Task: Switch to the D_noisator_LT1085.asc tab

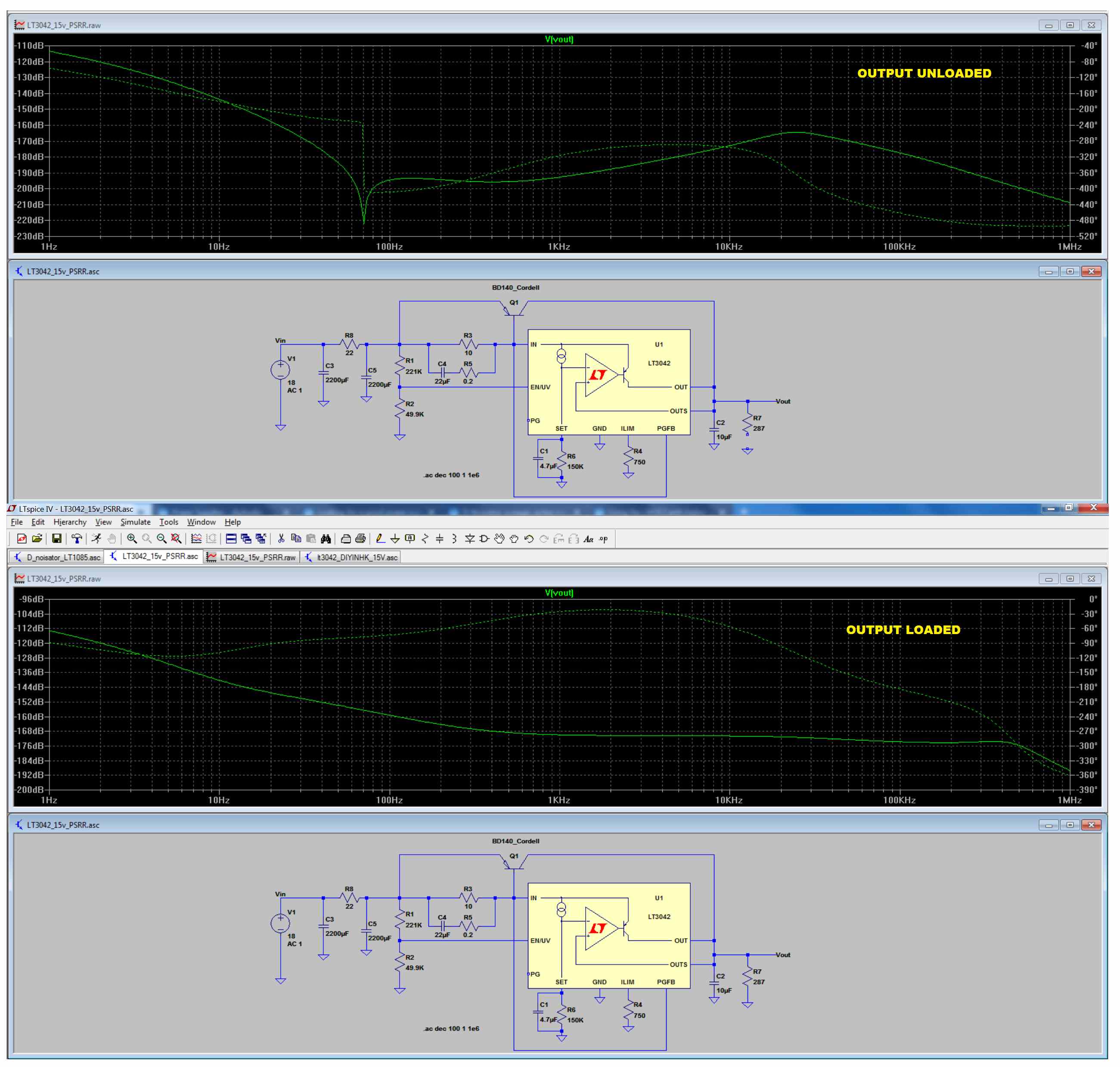Action: 57,557
